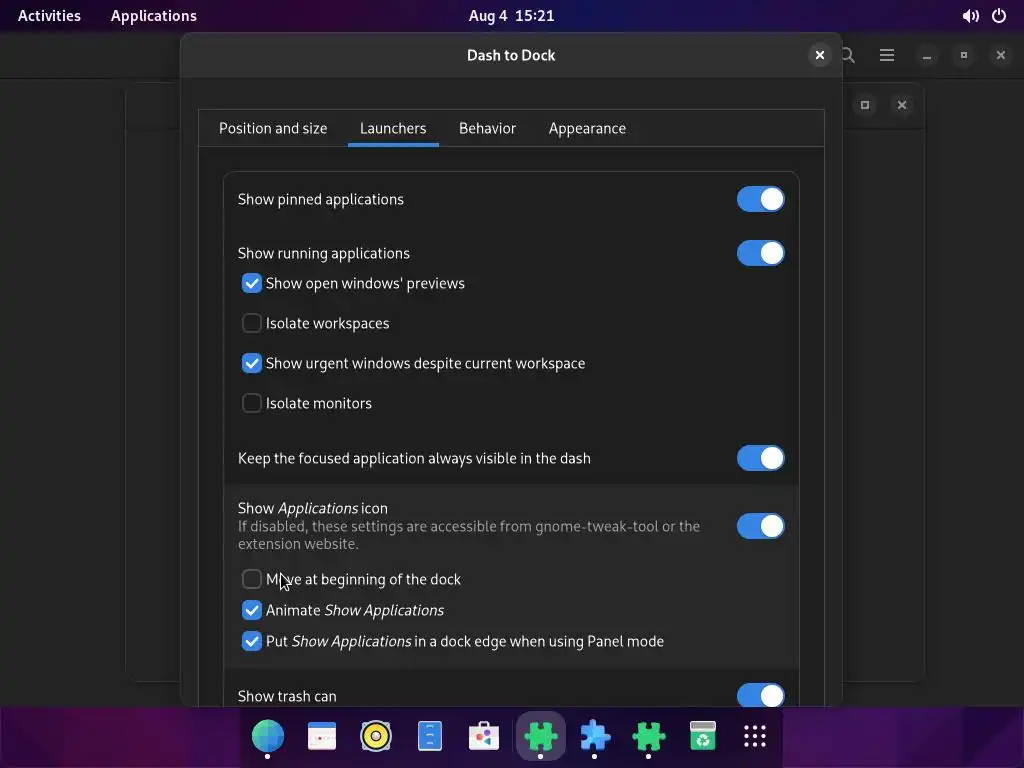
Task: Open Activities overview
Action: [50, 16]
